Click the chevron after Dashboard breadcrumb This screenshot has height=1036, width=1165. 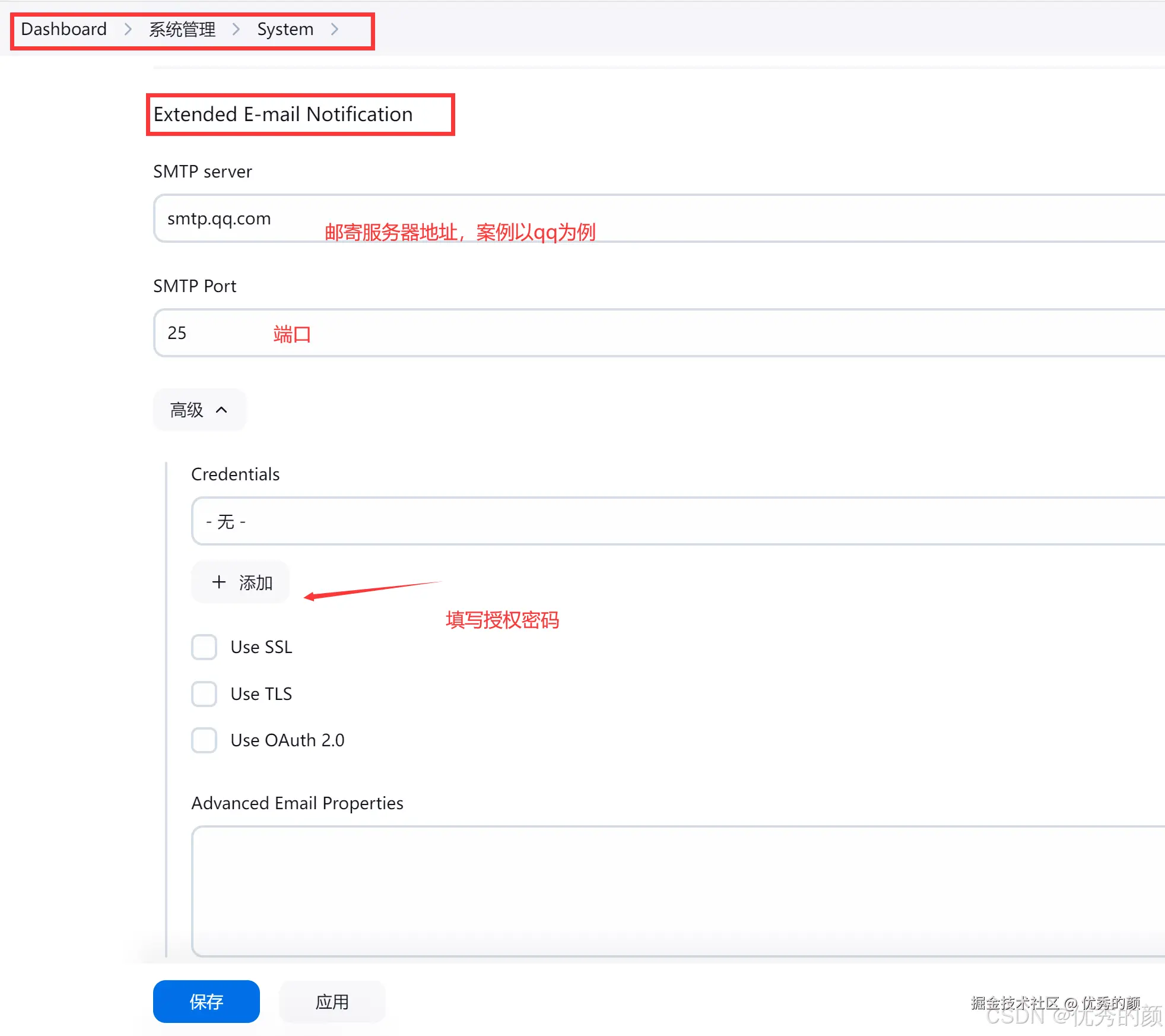128,29
